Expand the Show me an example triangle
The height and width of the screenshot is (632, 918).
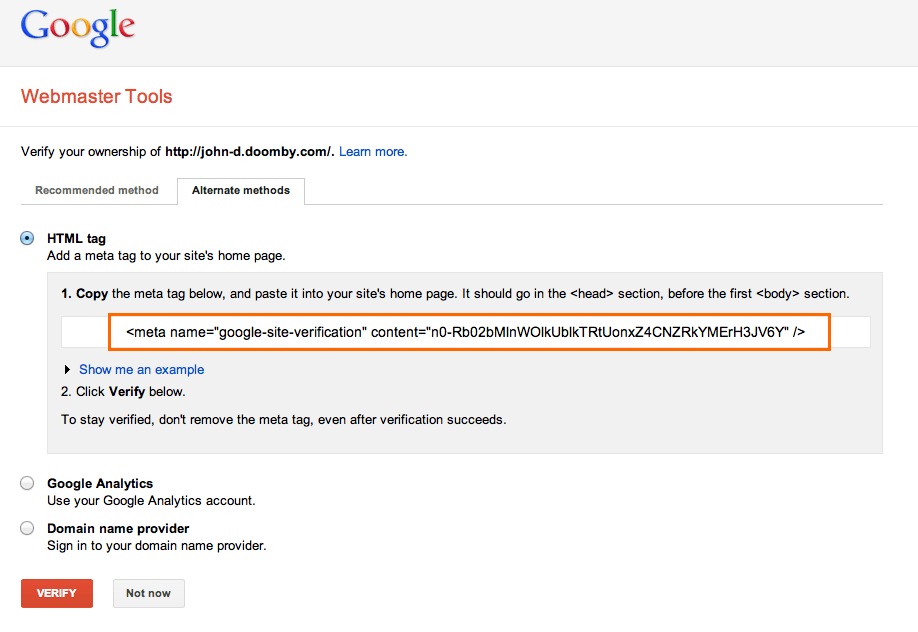[67, 370]
